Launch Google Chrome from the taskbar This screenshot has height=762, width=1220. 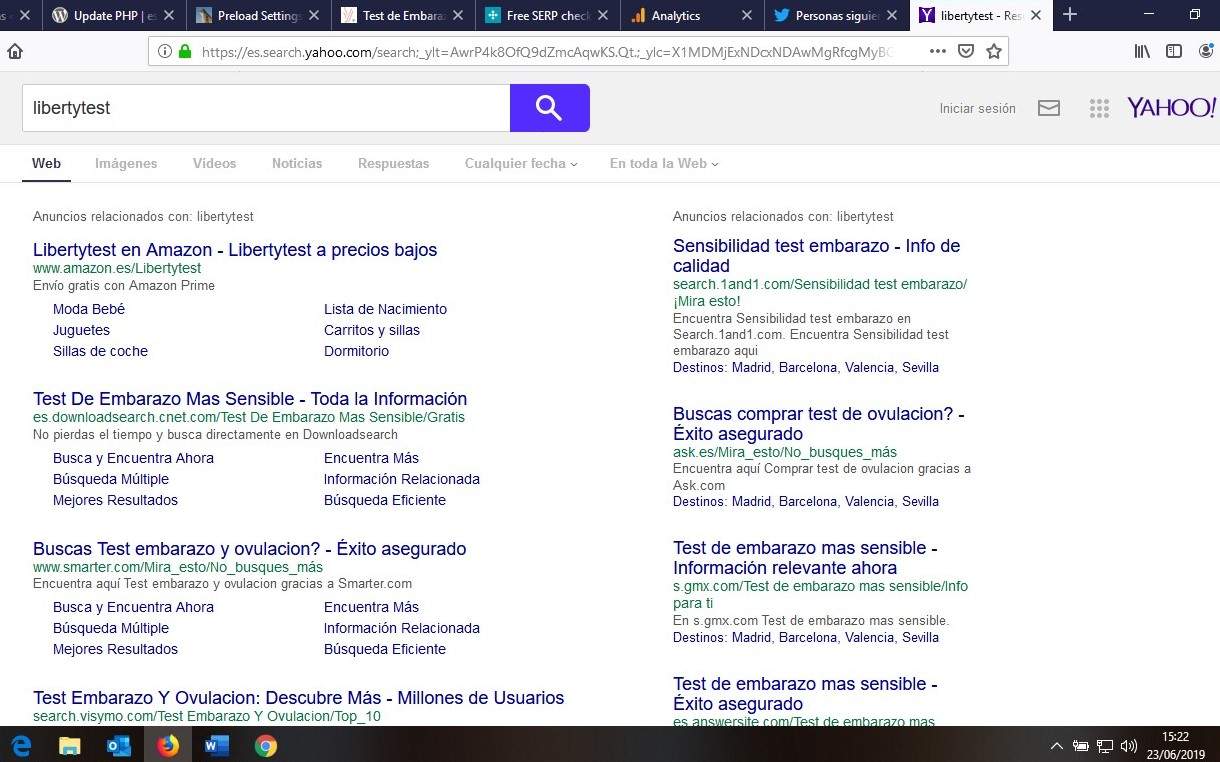265,745
